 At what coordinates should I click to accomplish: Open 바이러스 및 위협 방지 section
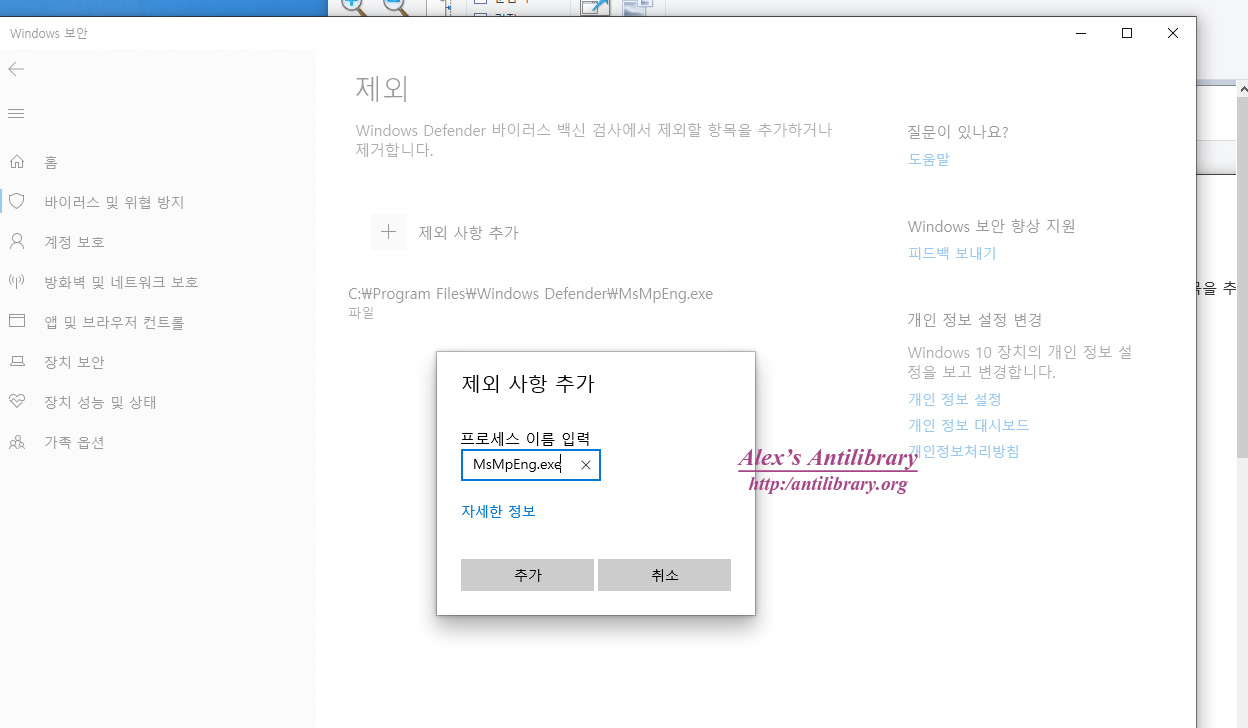coord(114,202)
